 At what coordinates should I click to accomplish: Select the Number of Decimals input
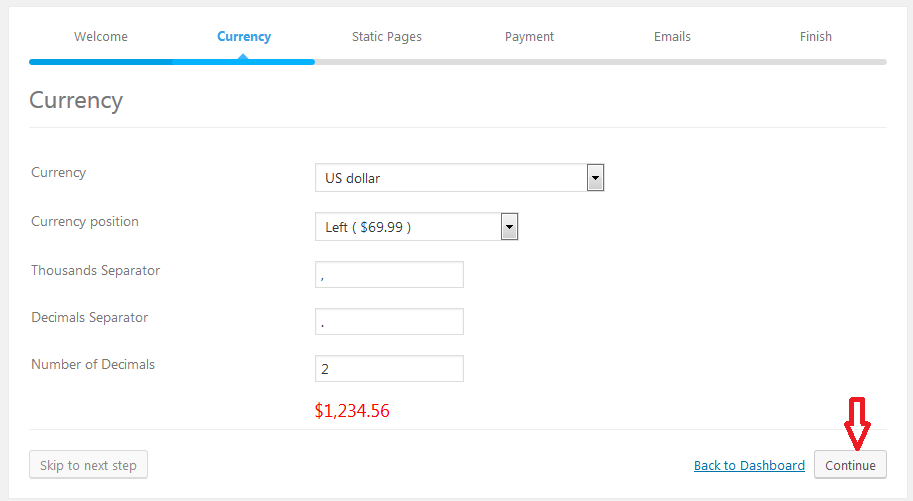[x=389, y=369]
